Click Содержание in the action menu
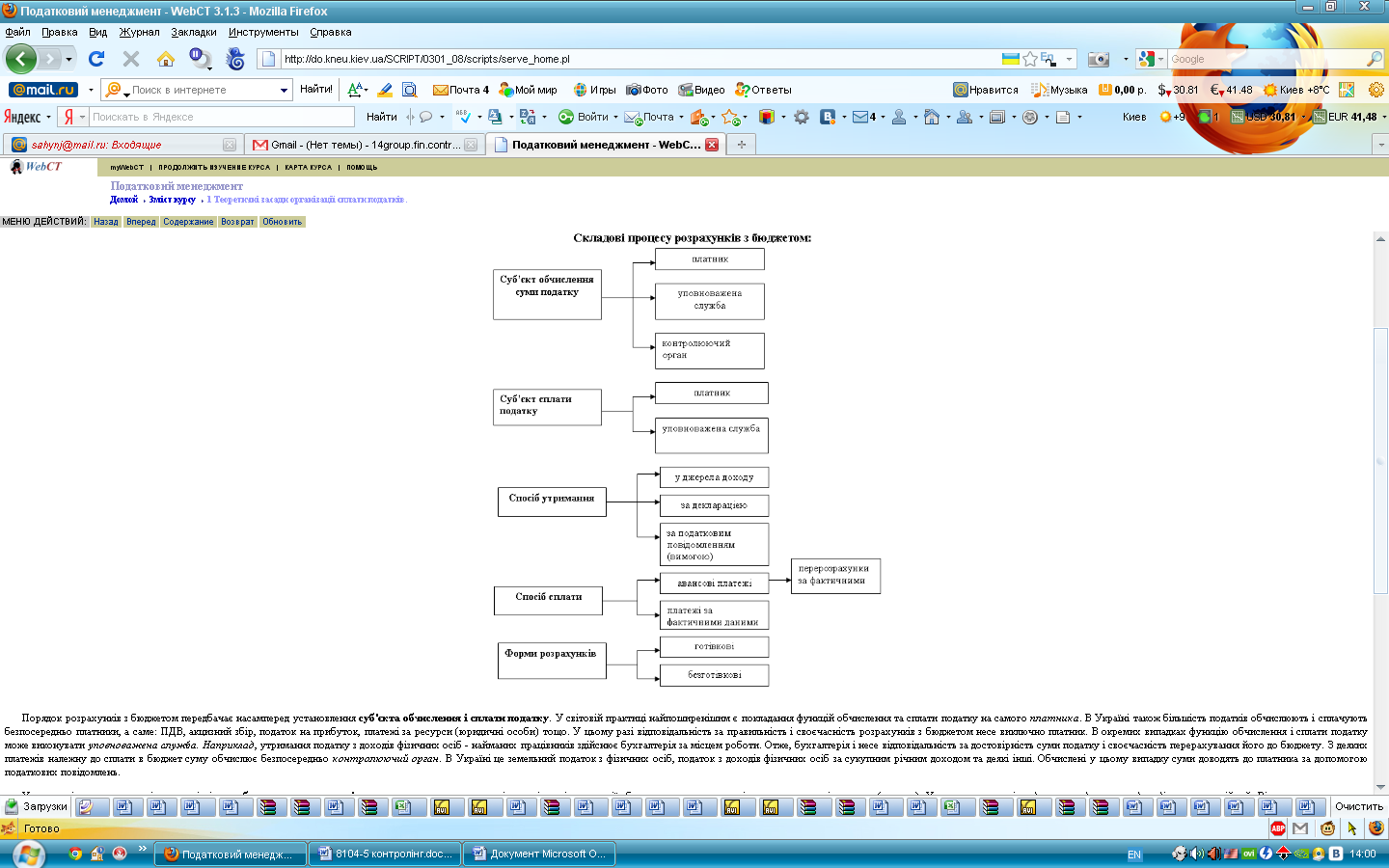Screen dimensions: 1389x868 pos(188,222)
